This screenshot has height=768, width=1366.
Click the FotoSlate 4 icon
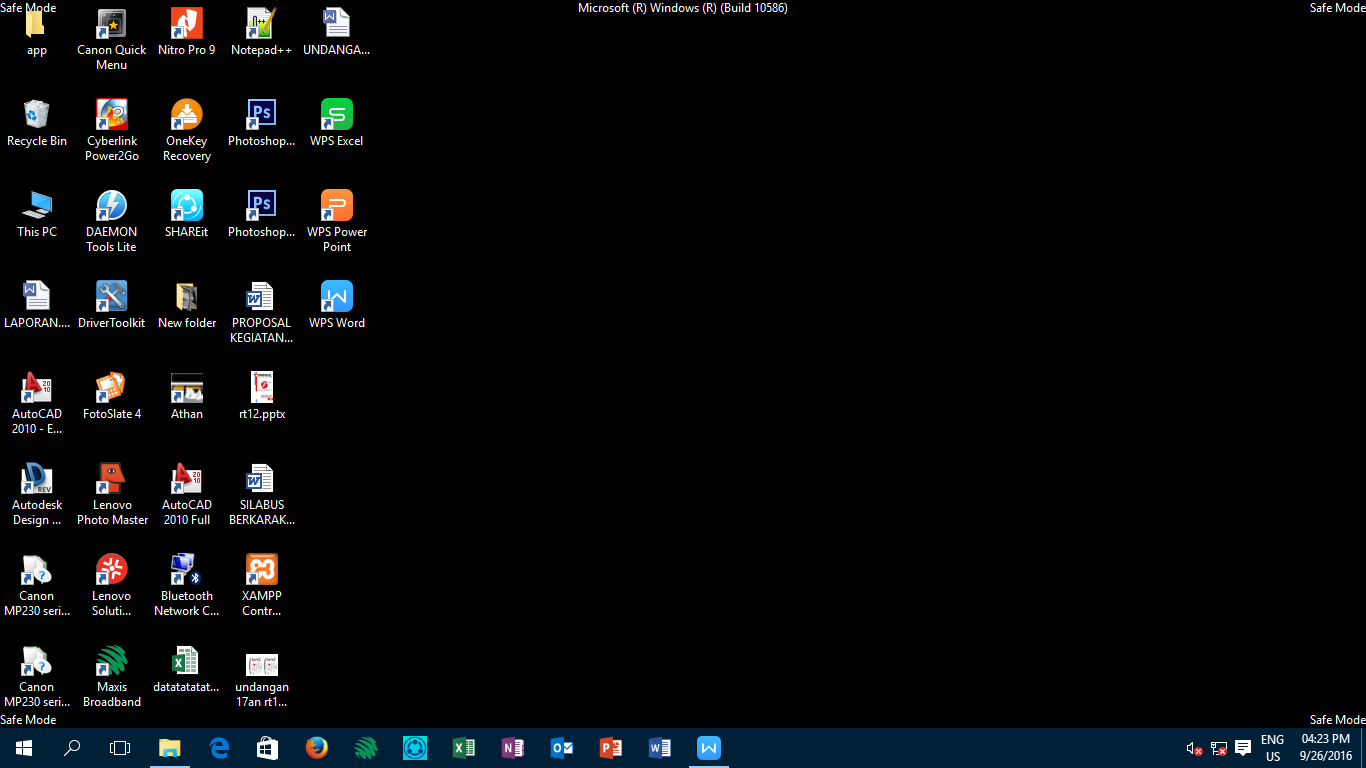point(112,397)
